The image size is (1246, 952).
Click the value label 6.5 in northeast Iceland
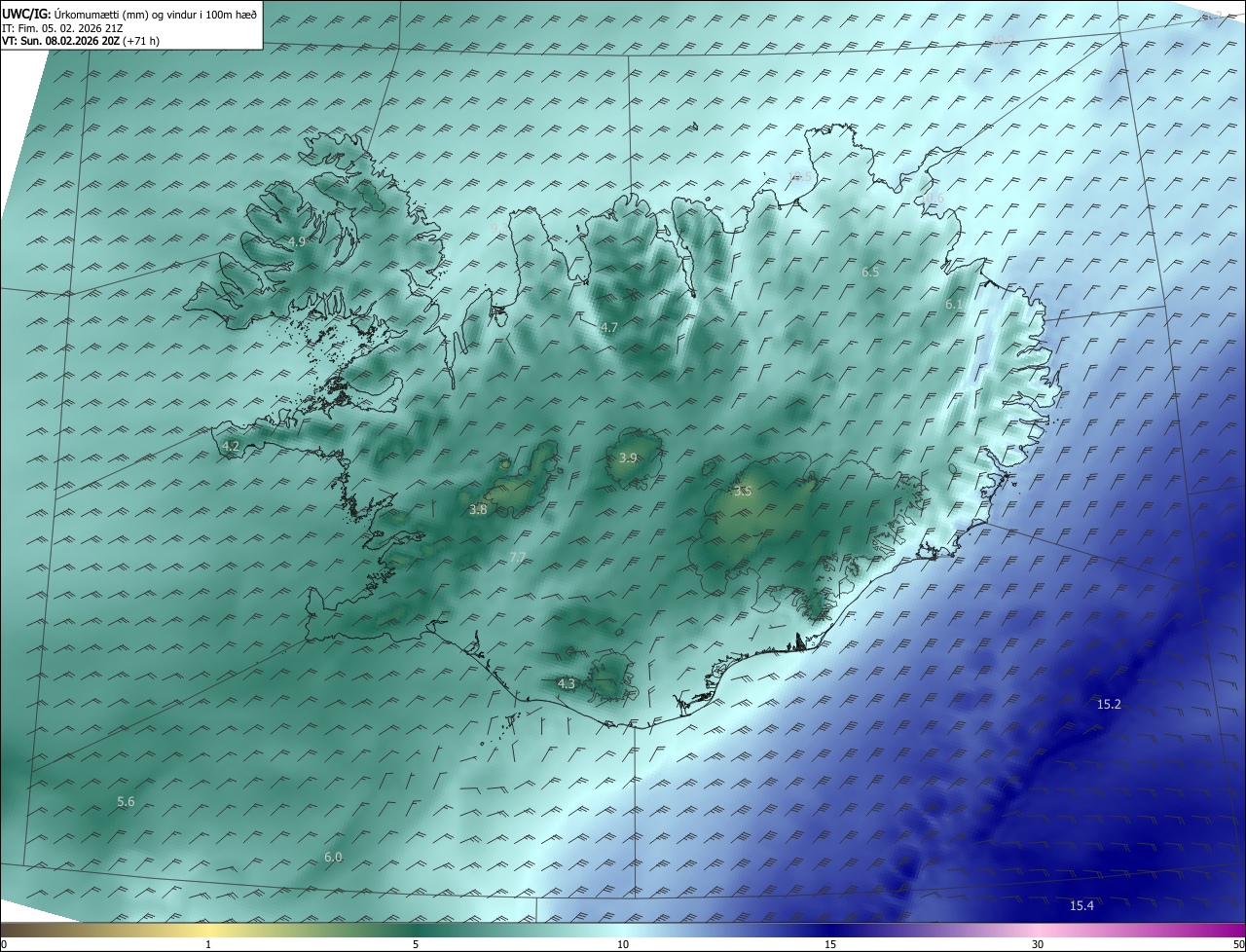870,273
